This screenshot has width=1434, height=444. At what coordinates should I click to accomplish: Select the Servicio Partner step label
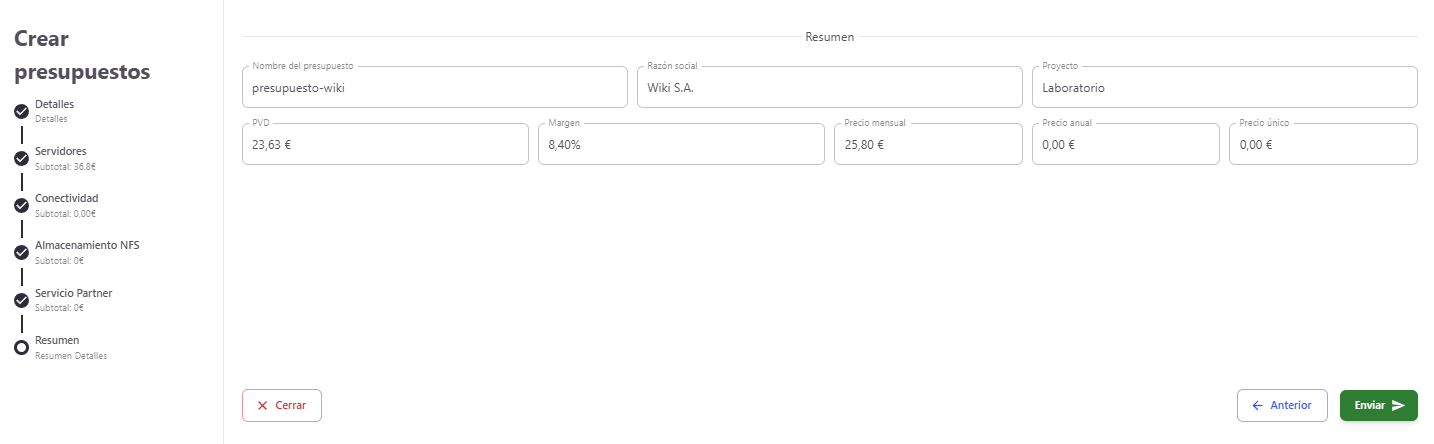pos(73,293)
